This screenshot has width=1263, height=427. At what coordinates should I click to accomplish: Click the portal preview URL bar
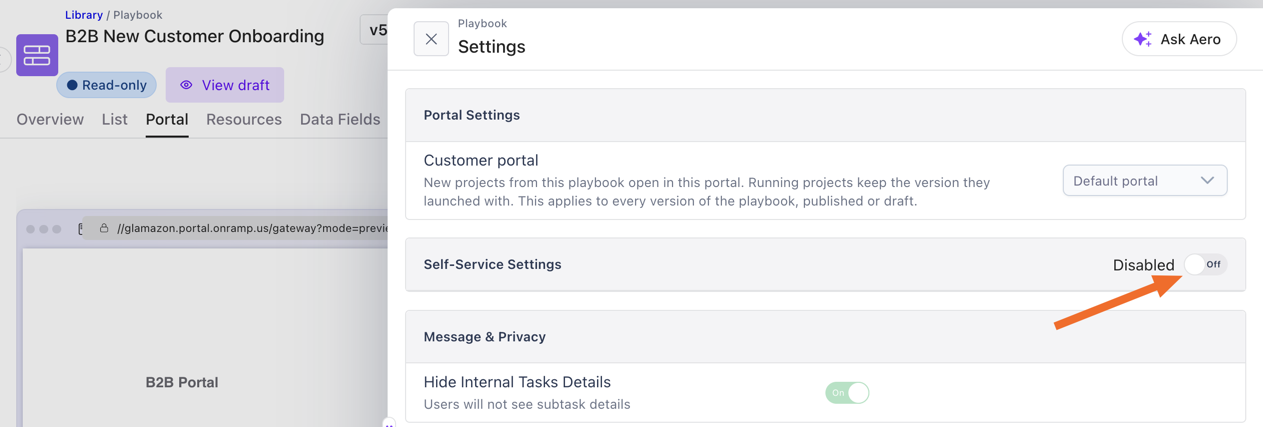pyautogui.click(x=236, y=228)
